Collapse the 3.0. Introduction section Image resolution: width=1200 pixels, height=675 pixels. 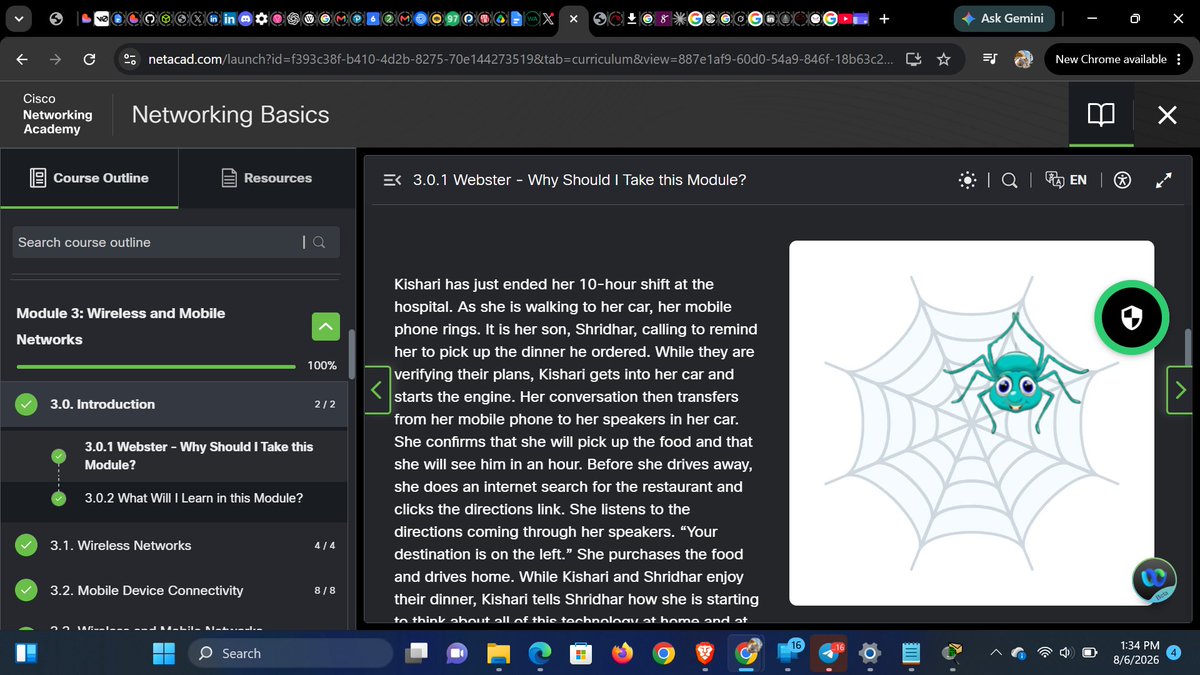coord(174,404)
